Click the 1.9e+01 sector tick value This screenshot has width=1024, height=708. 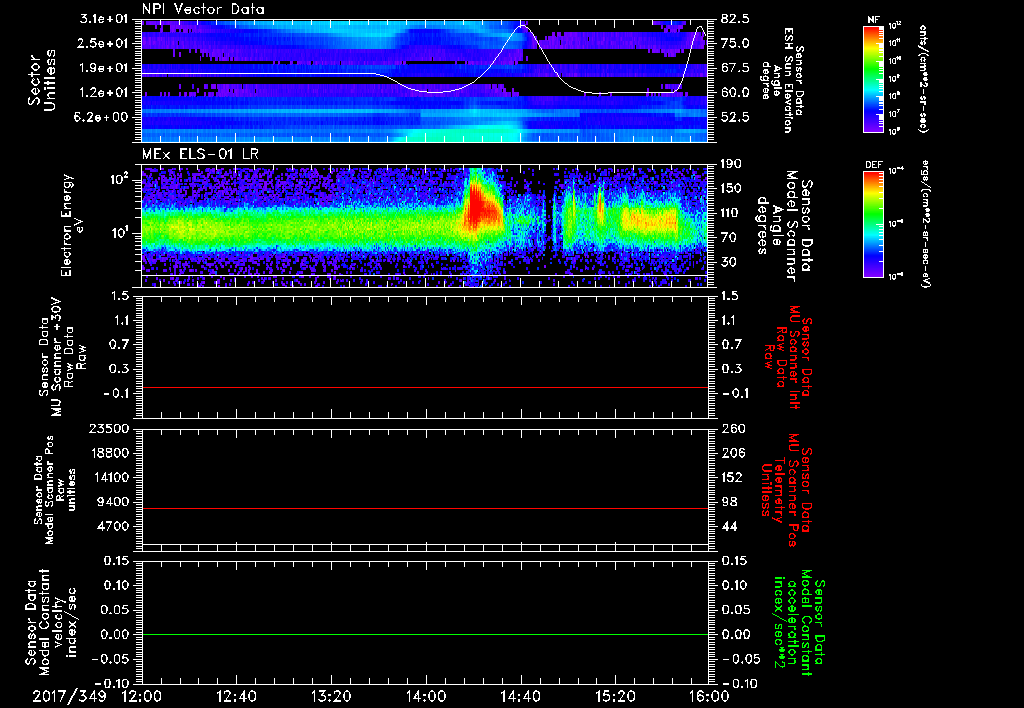tap(106, 68)
